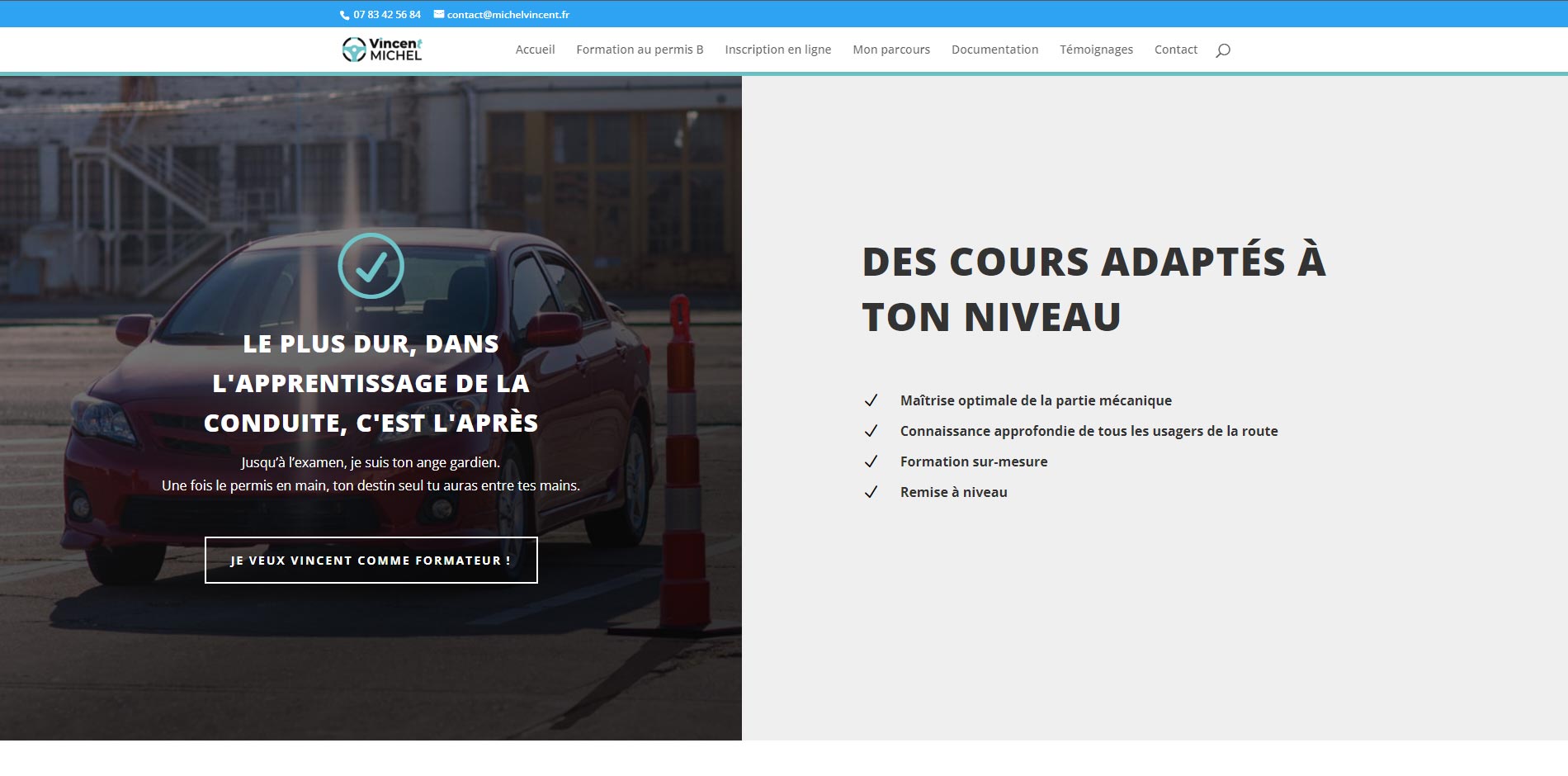Go to the Accueil menu item
1568x776 pixels.
tap(535, 50)
